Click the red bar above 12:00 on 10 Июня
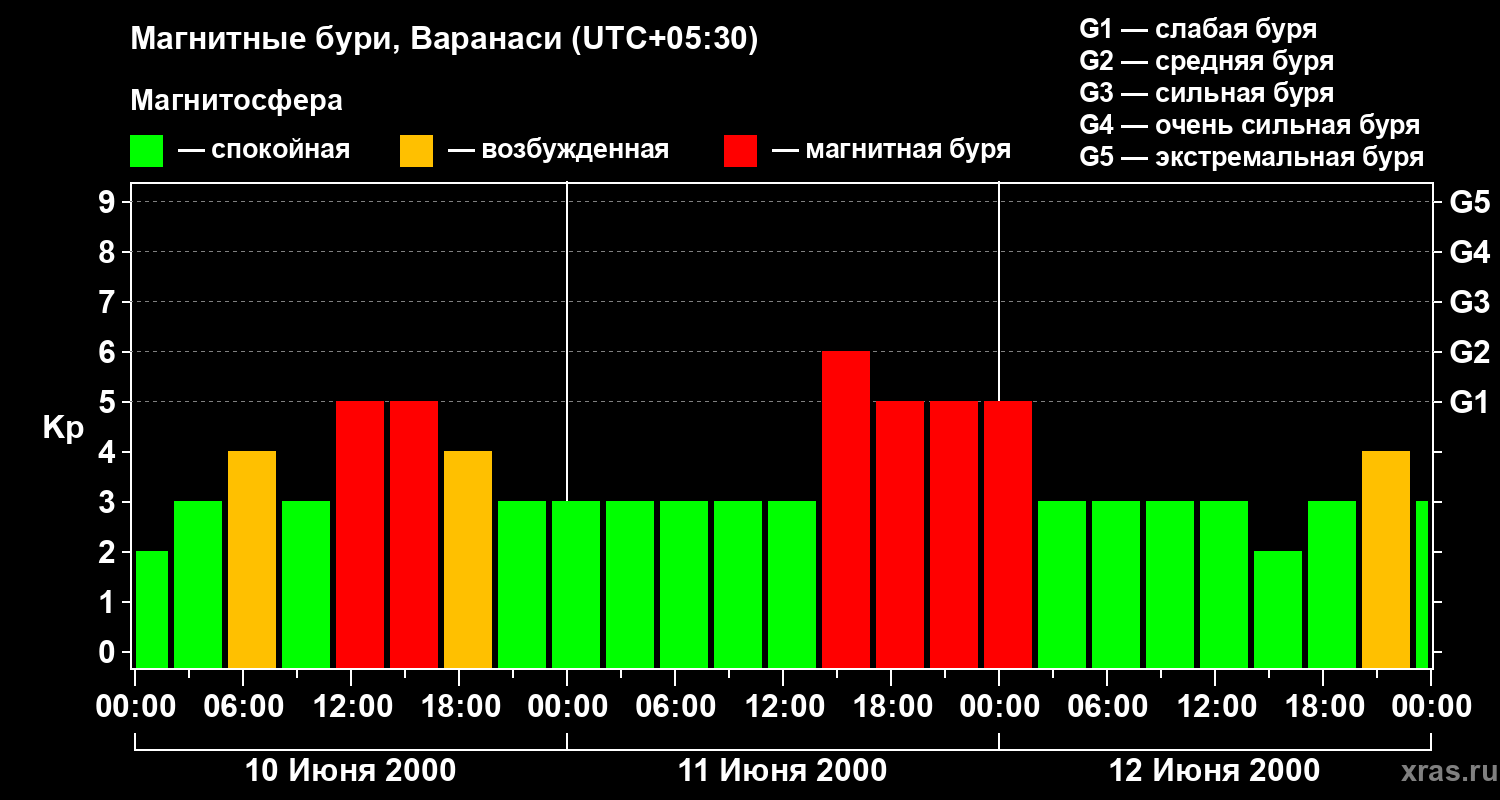Image resolution: width=1500 pixels, height=800 pixels. (x=360, y=534)
